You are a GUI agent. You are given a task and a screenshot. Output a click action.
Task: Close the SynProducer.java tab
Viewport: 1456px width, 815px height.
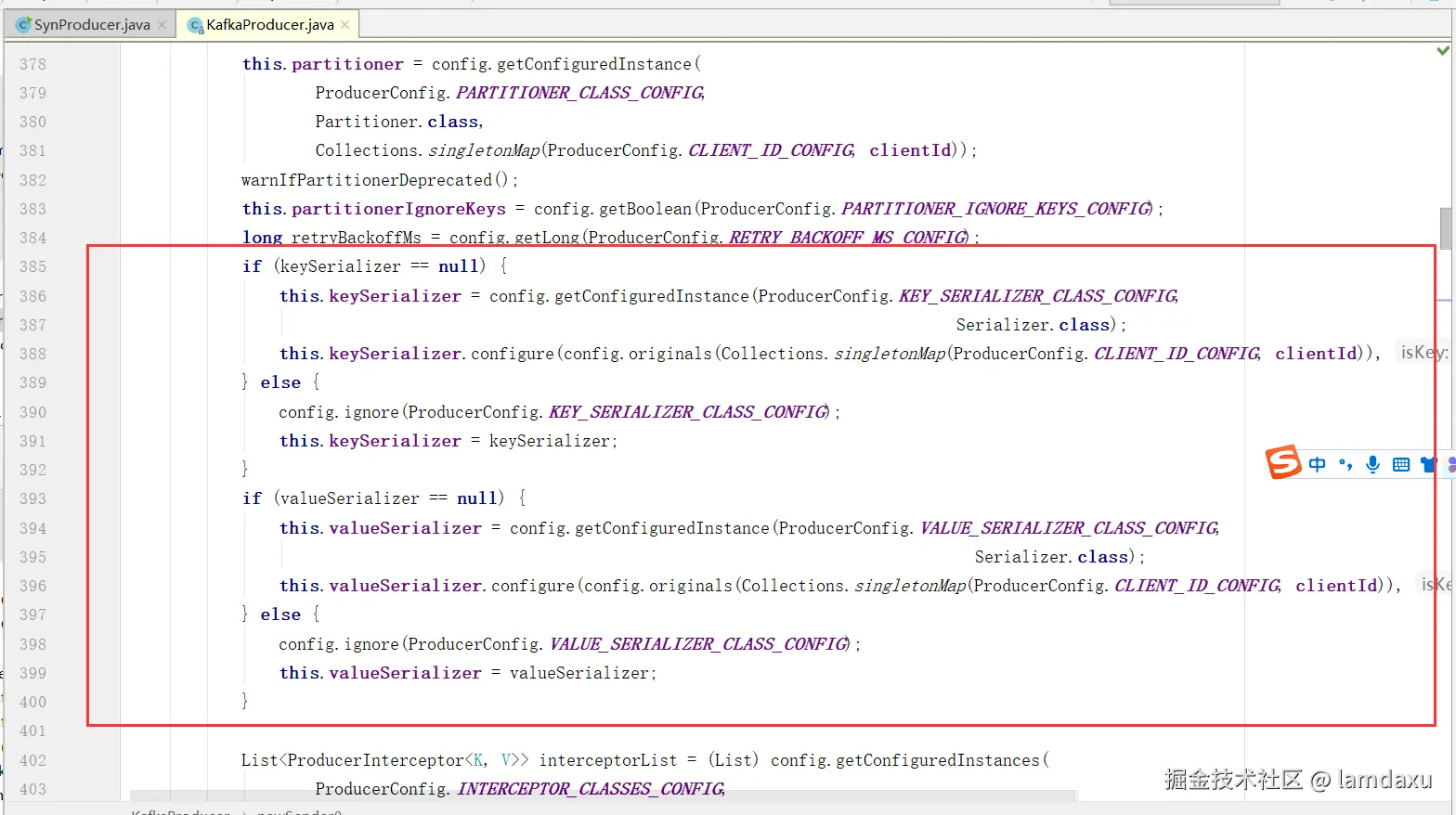[x=162, y=25]
